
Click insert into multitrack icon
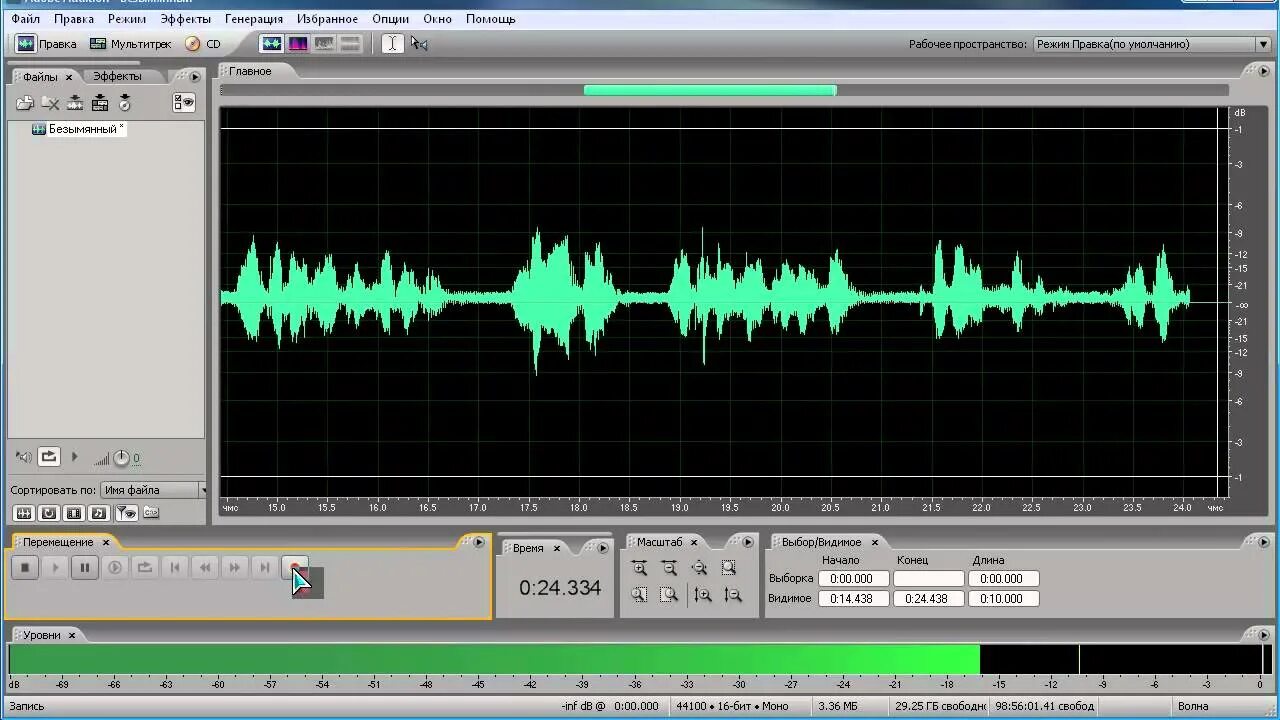pyautogui.click(x=75, y=103)
